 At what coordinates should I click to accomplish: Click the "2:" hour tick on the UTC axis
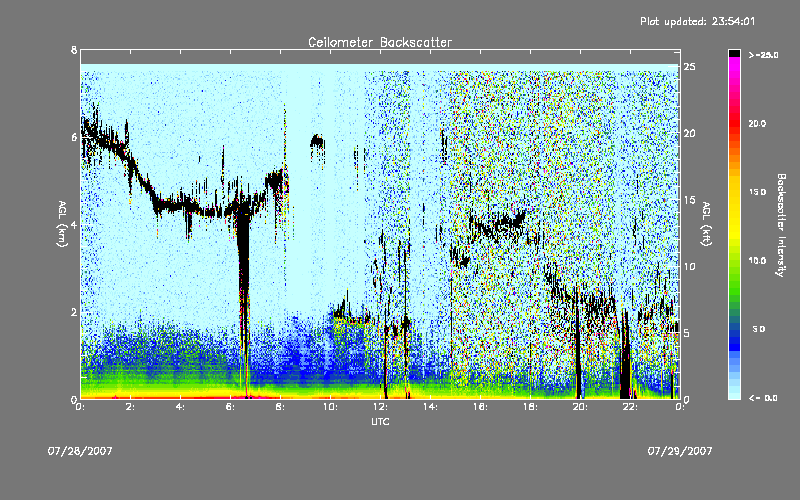pos(130,407)
